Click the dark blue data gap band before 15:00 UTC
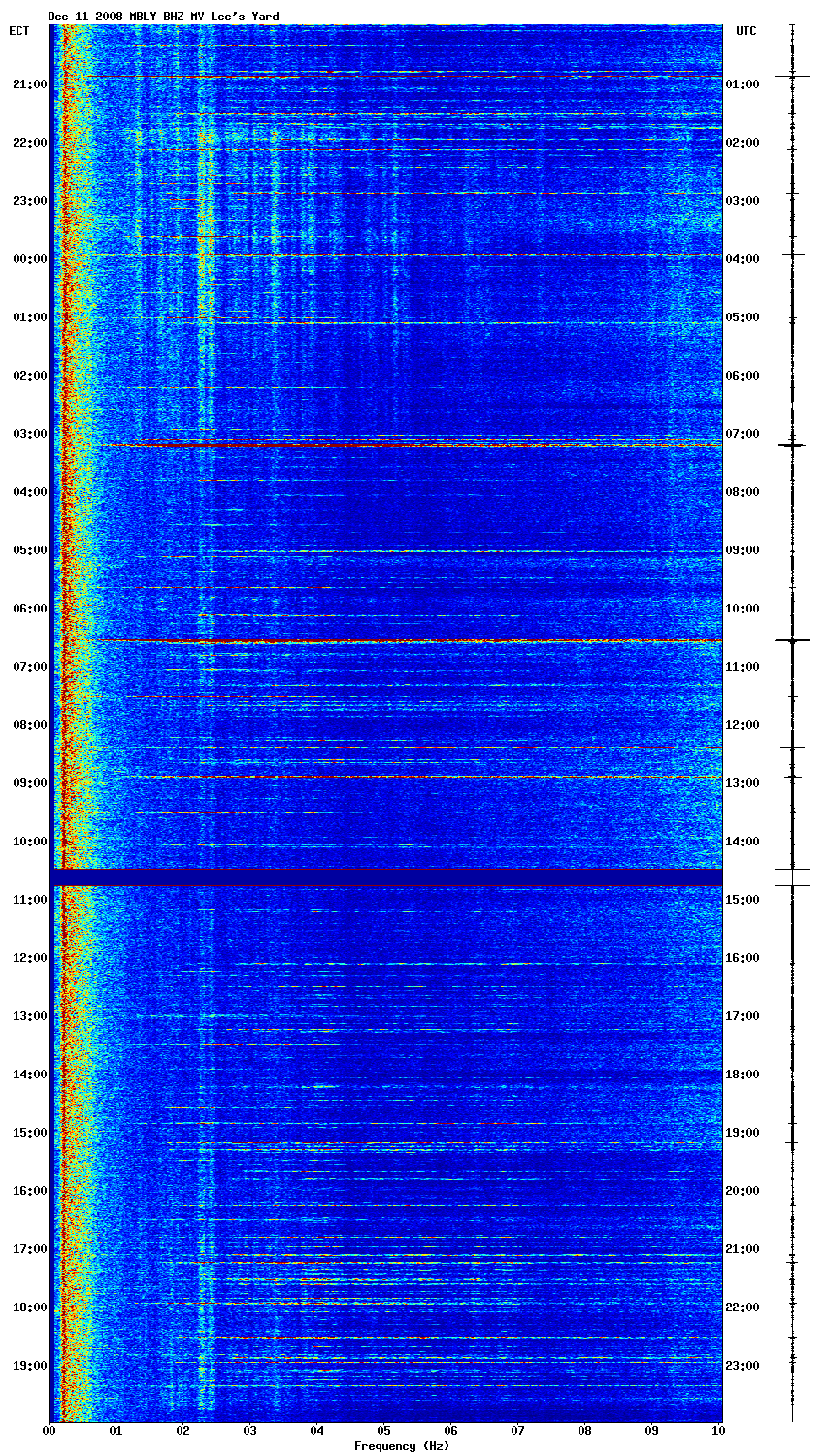 [385, 877]
